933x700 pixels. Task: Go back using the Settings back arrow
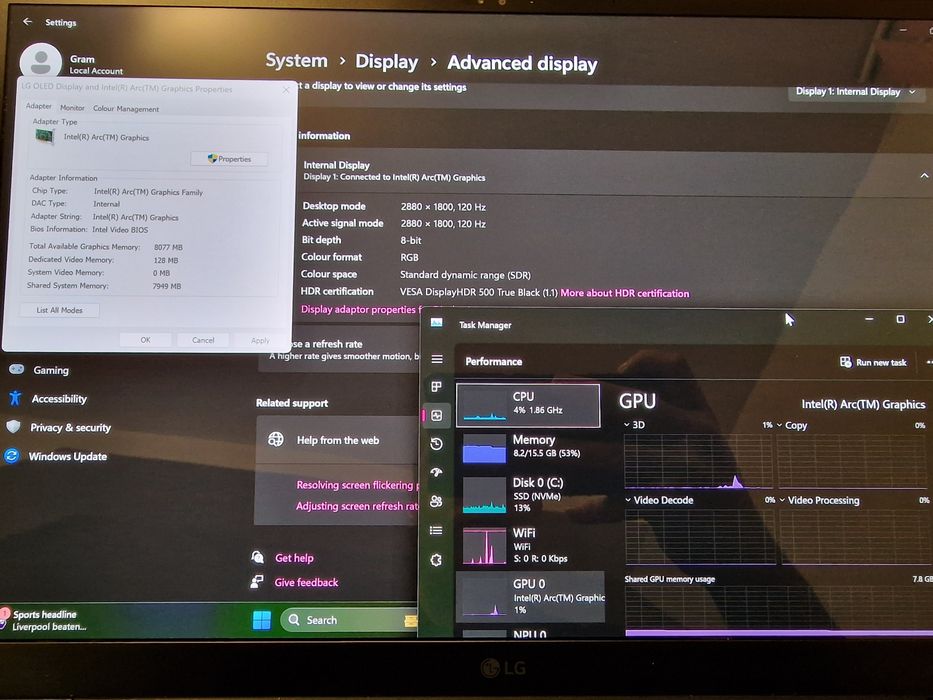coord(27,21)
